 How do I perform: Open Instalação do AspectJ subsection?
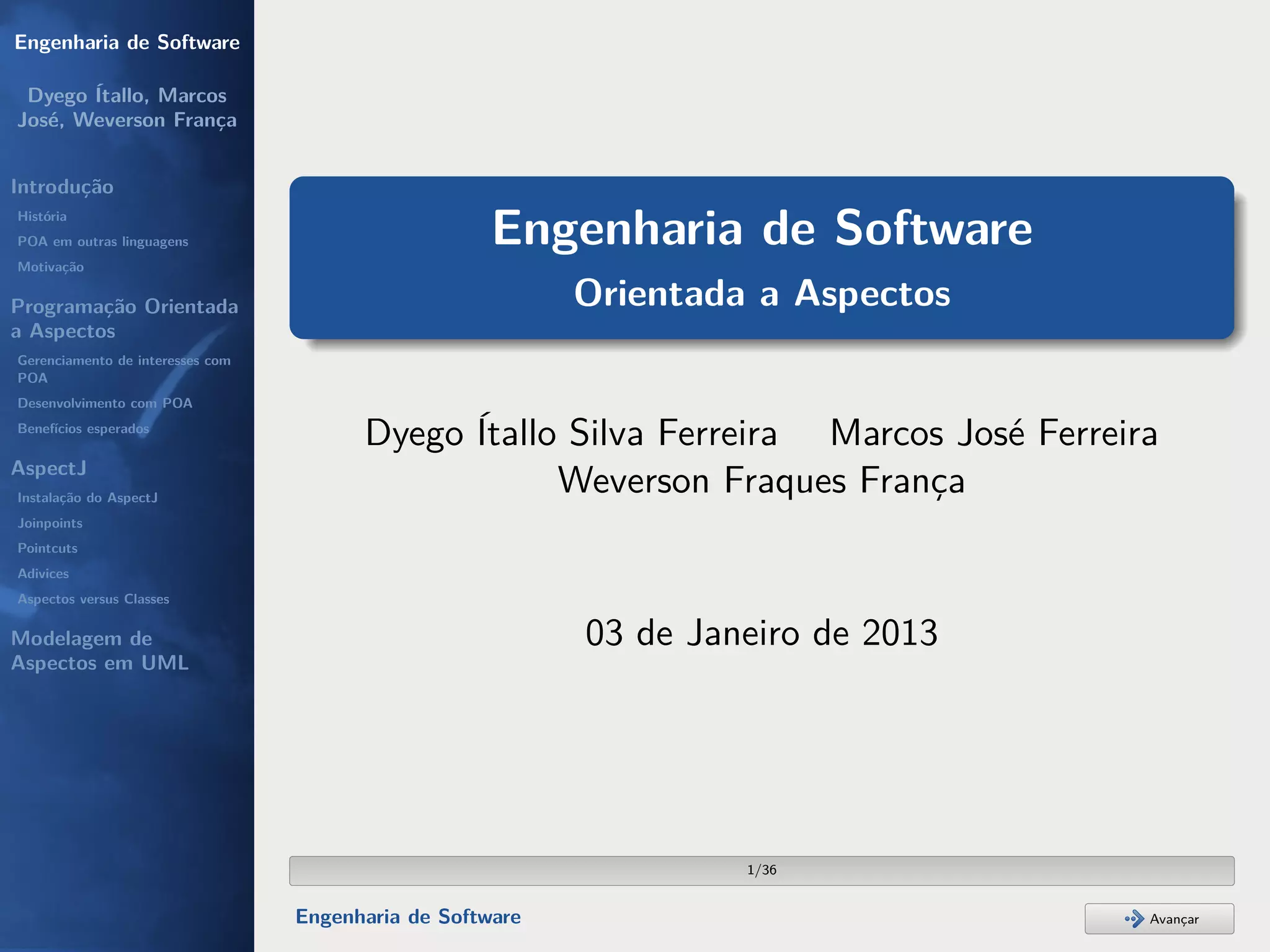click(x=87, y=498)
